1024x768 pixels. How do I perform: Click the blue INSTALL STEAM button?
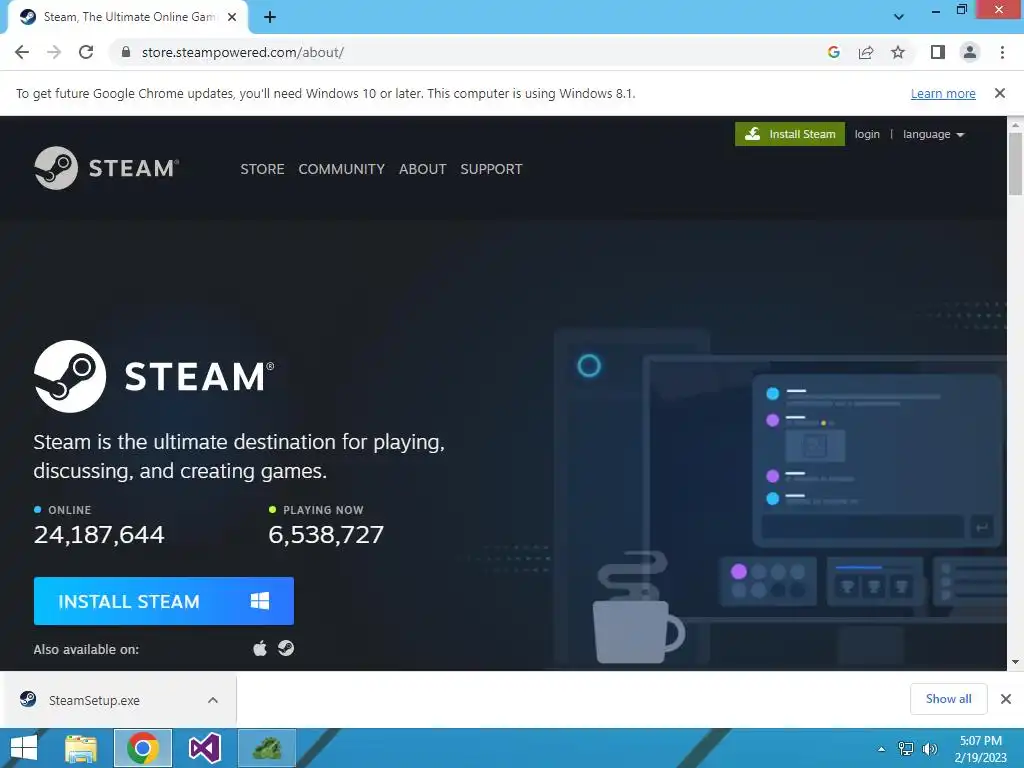coord(164,601)
